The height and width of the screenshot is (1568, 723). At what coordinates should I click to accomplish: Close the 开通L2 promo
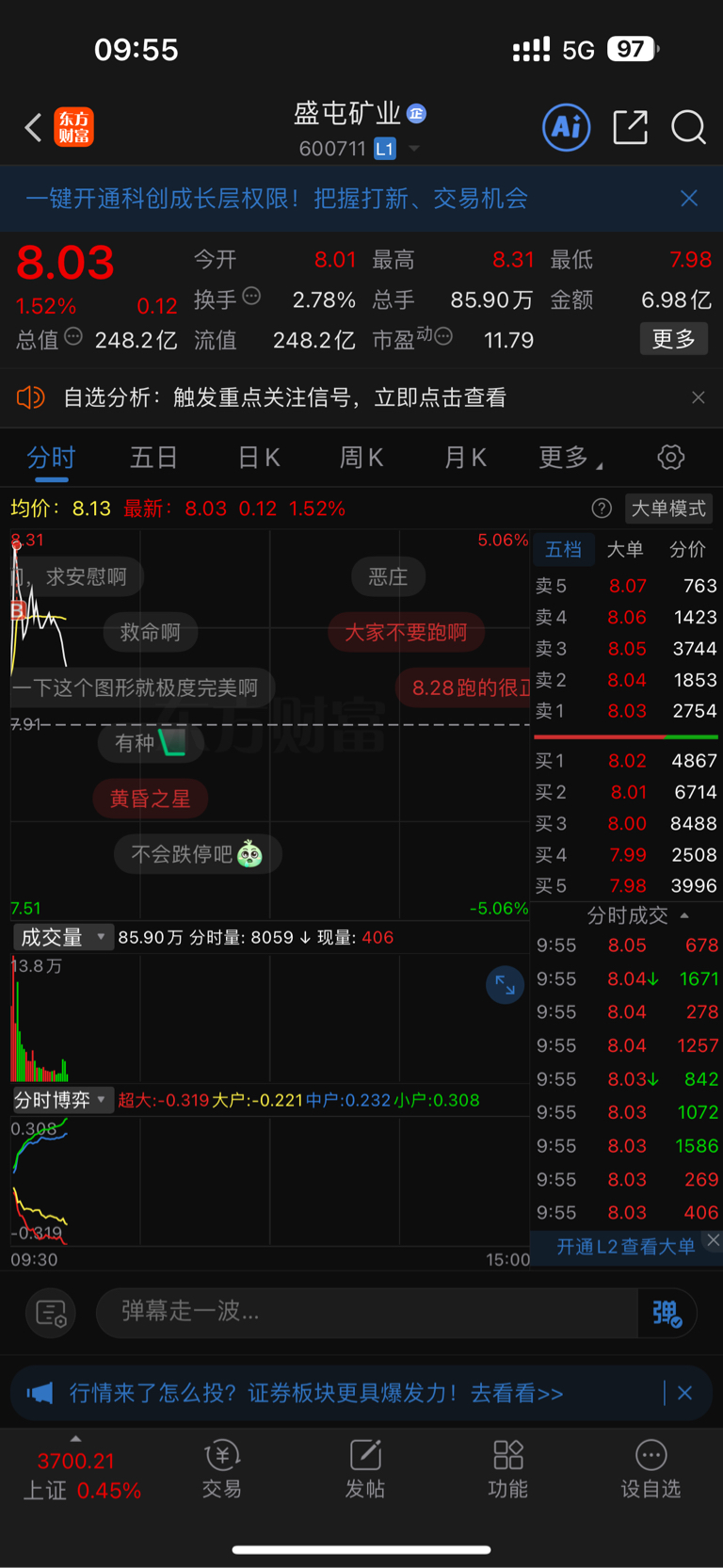click(713, 1240)
